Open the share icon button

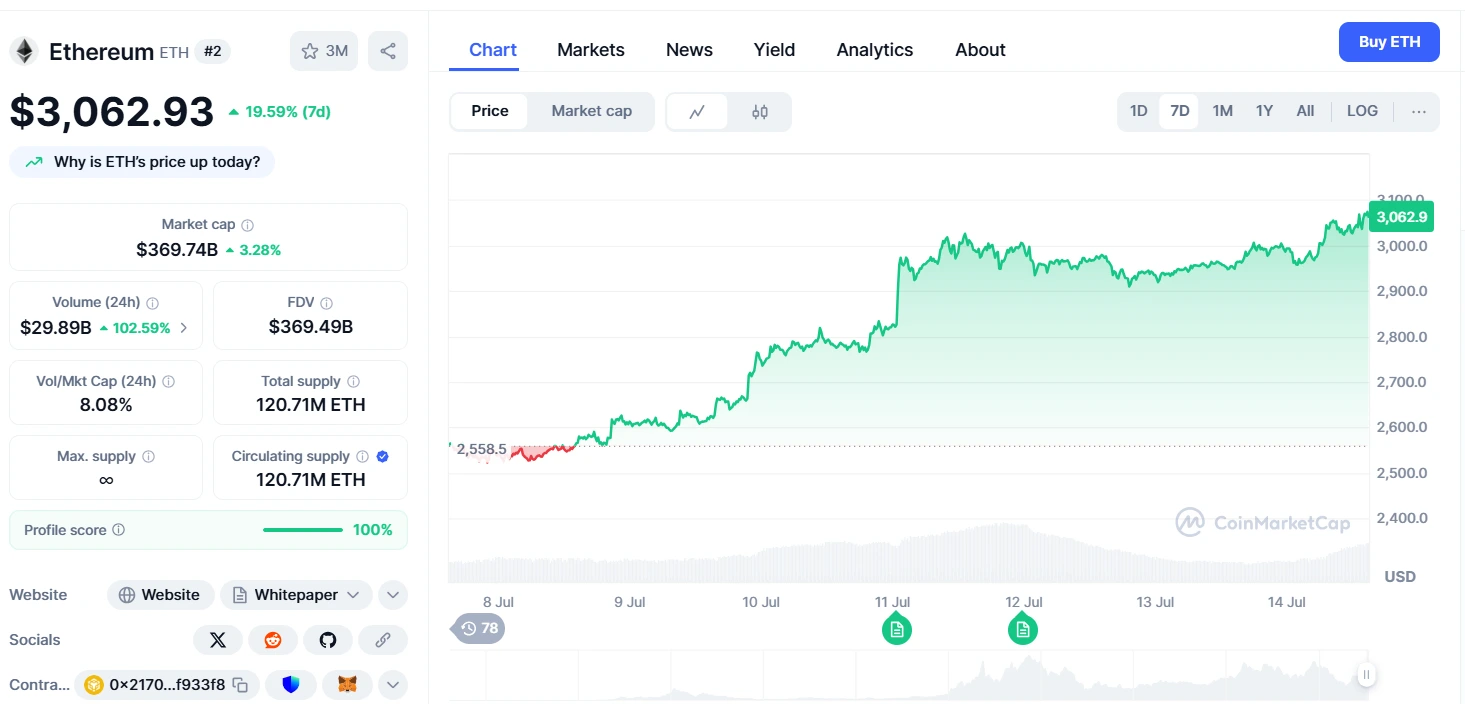[388, 51]
